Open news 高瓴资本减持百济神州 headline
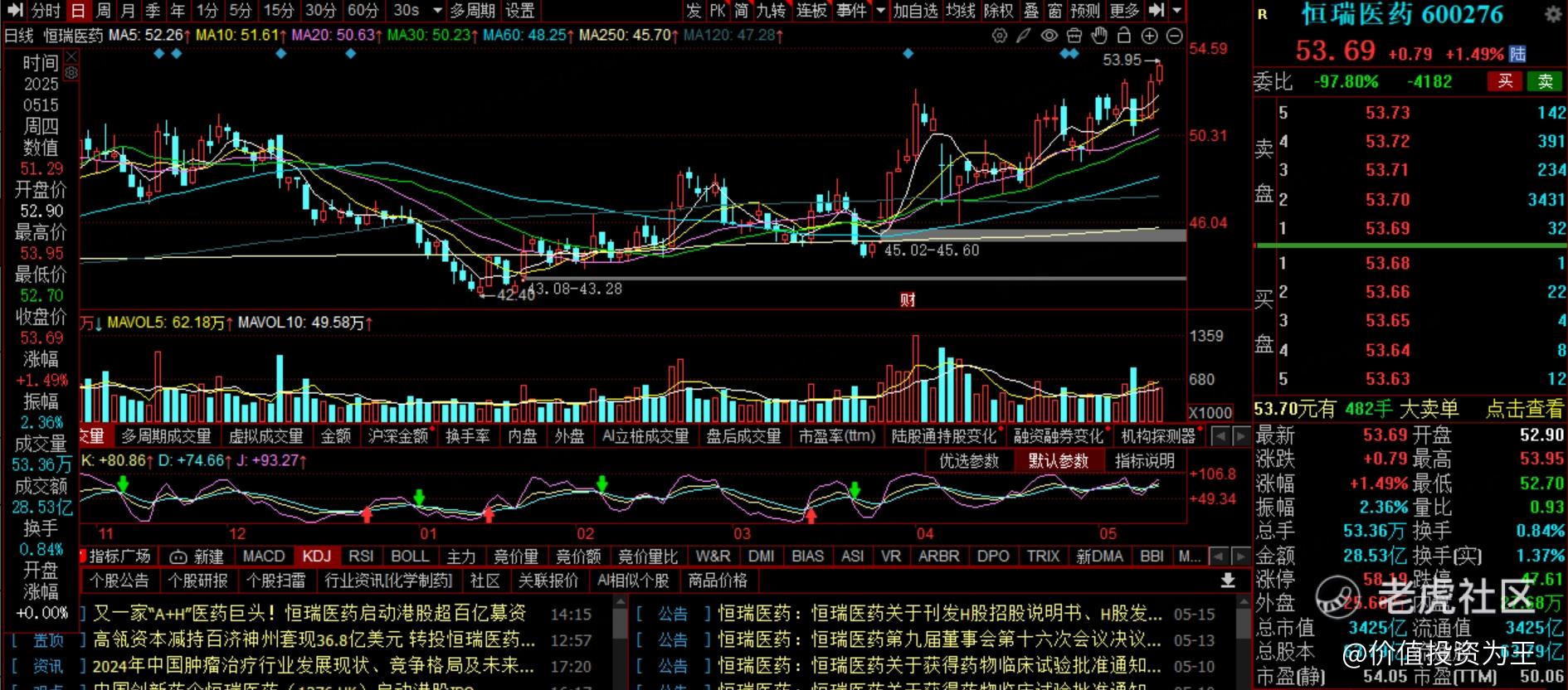 pos(314,640)
